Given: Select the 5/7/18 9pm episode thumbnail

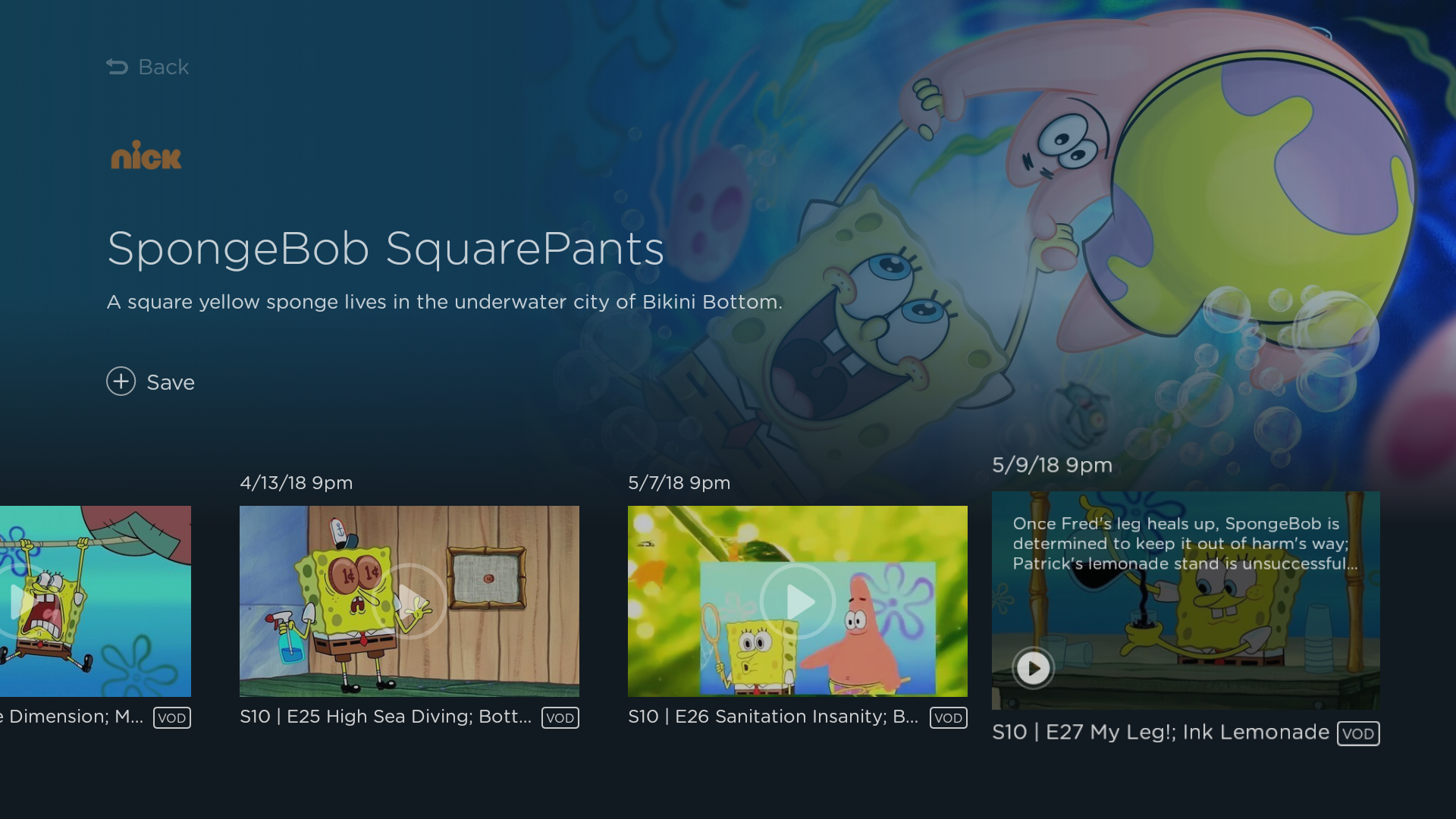Looking at the screenshot, I should pyautogui.click(x=798, y=601).
